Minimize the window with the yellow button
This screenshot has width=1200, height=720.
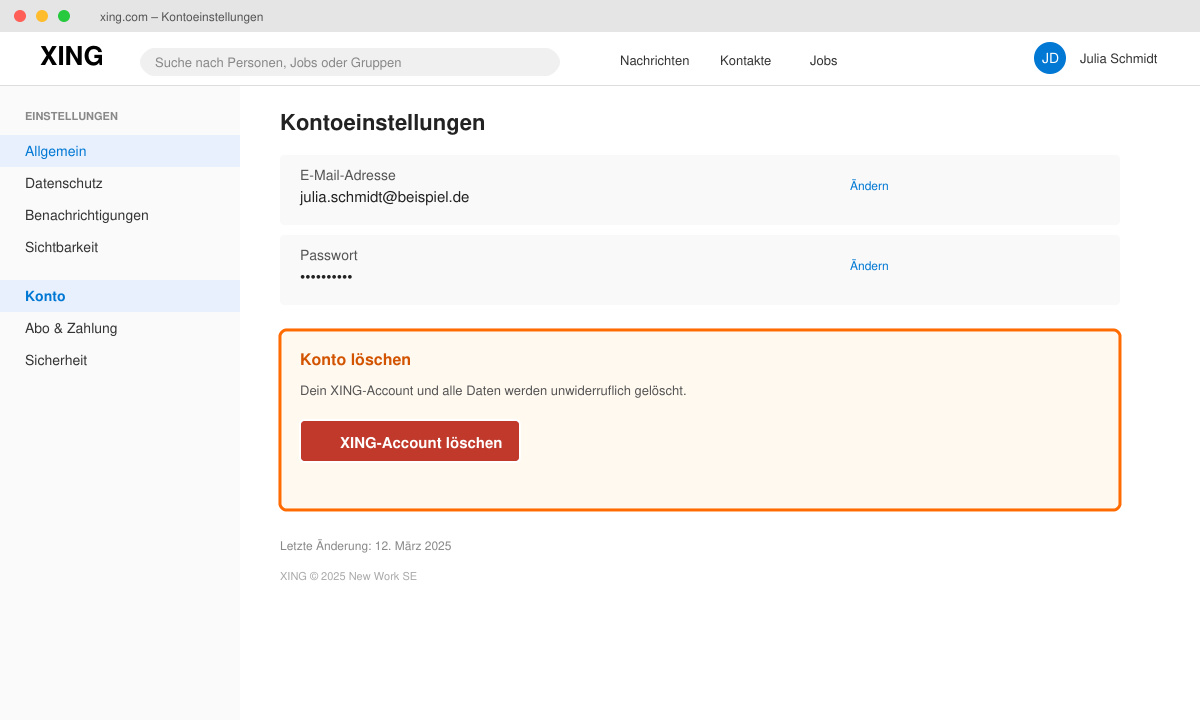coord(42,16)
